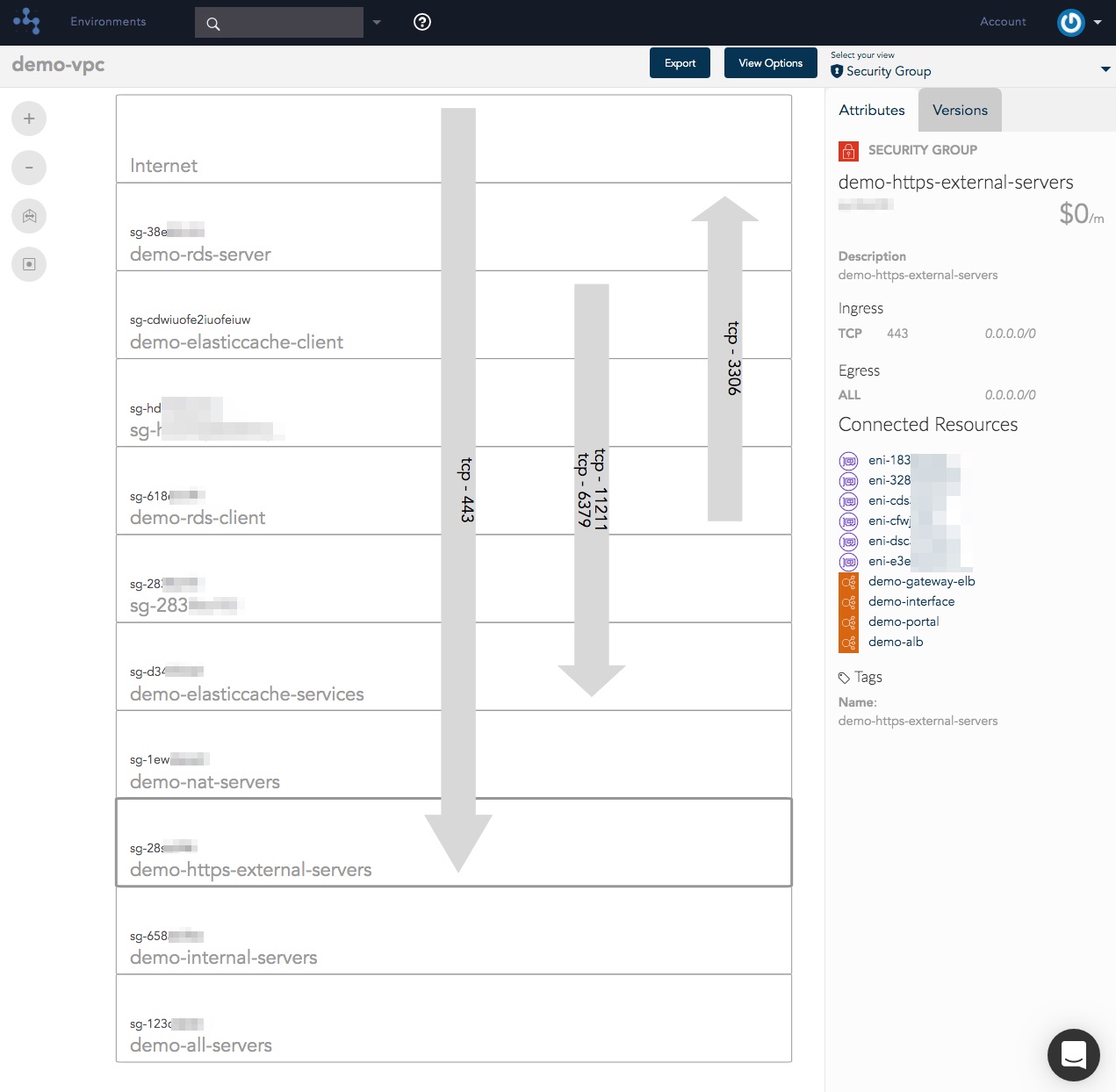
Task: Click the demo-gateway-elb load balancer icon
Action: coord(848,581)
